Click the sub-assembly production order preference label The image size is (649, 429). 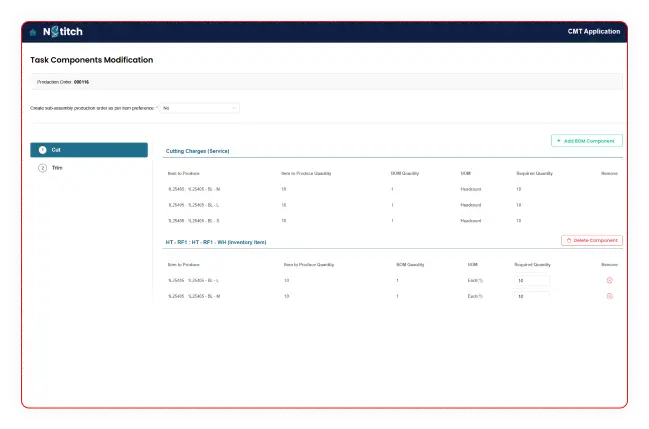pyautogui.click(x=94, y=108)
